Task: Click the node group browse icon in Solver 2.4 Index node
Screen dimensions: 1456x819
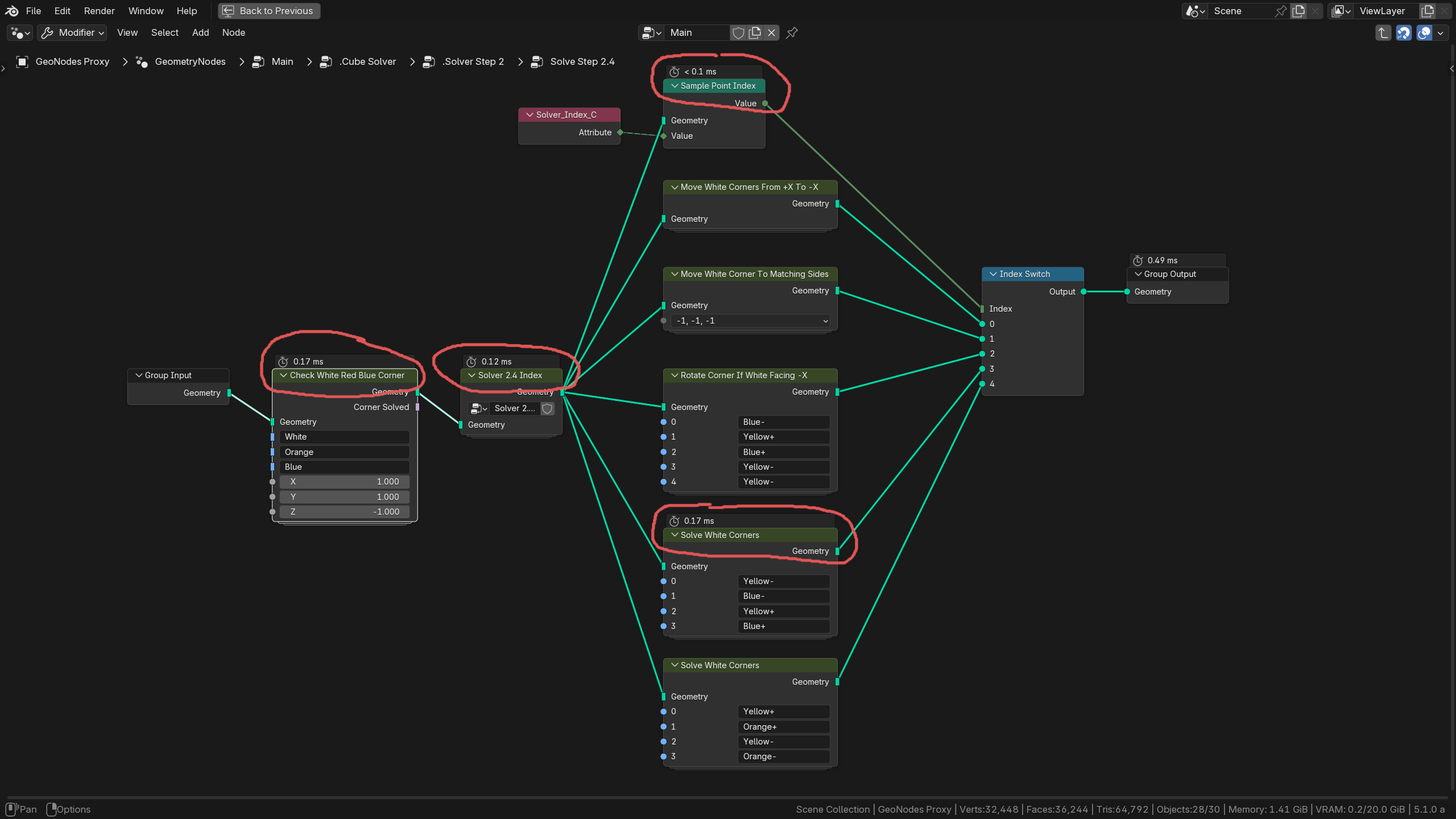Action: [x=479, y=408]
